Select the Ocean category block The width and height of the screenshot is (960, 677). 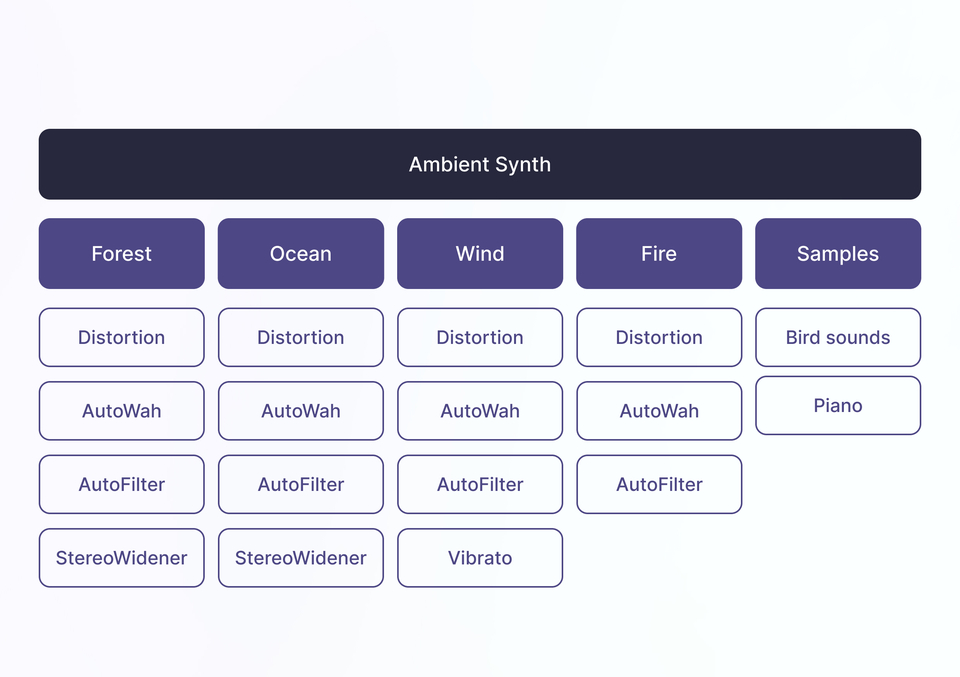point(300,254)
